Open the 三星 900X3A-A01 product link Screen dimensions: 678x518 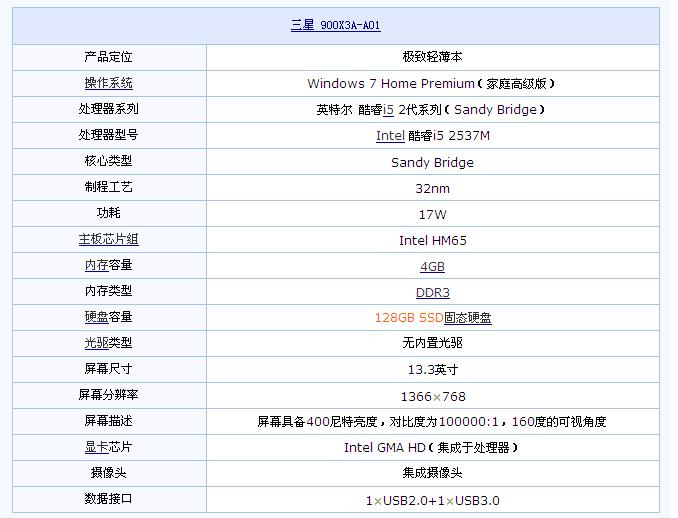[x=336, y=25]
